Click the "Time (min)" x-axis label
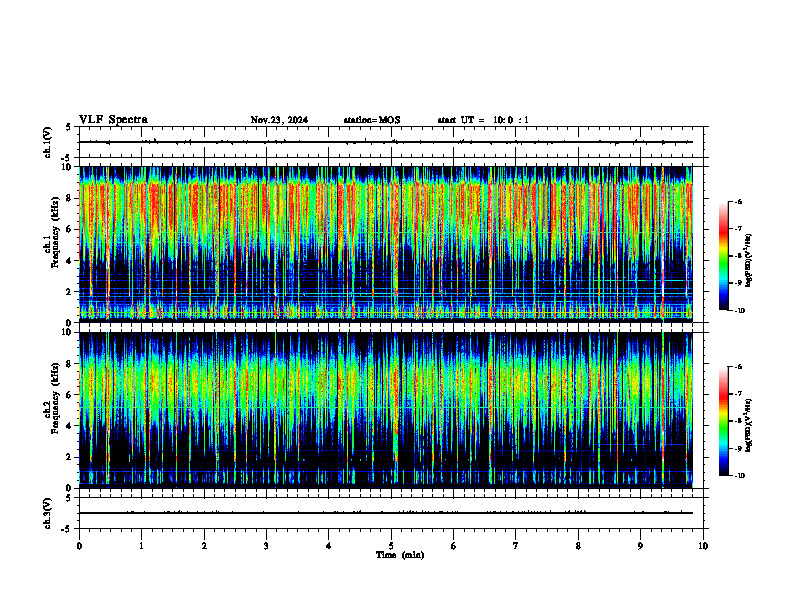This screenshot has width=792, height=612. point(400,555)
